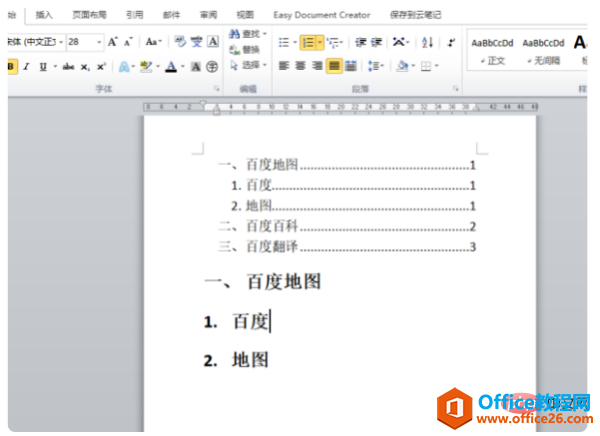This screenshot has width=600, height=436.
Task: Click the Enclose Characters icon
Action: 212,67
